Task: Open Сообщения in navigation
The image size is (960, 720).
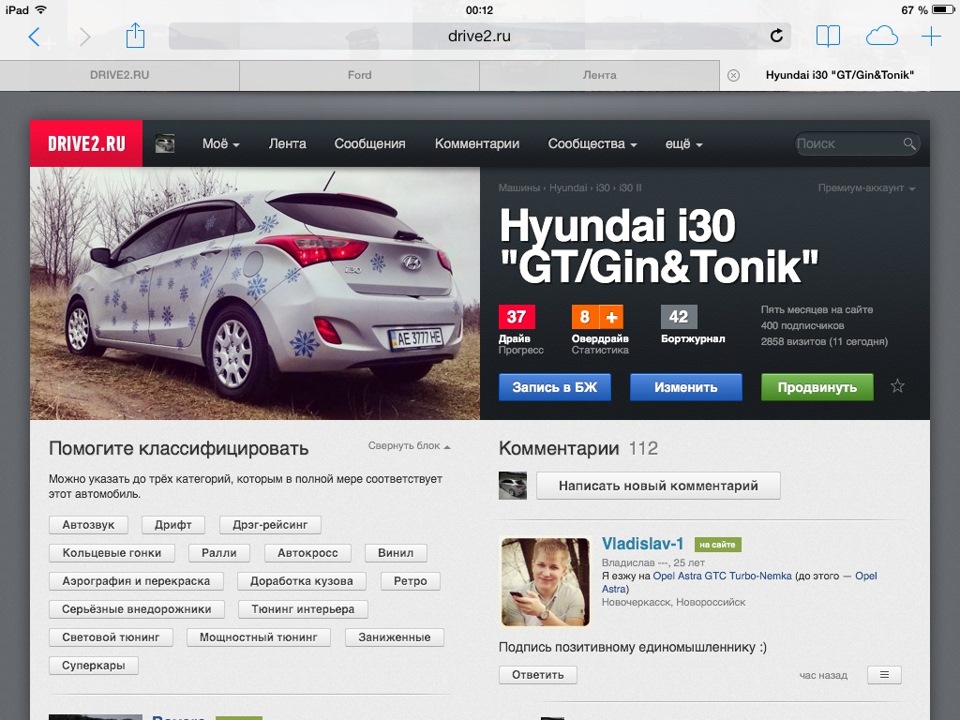Action: (370, 144)
